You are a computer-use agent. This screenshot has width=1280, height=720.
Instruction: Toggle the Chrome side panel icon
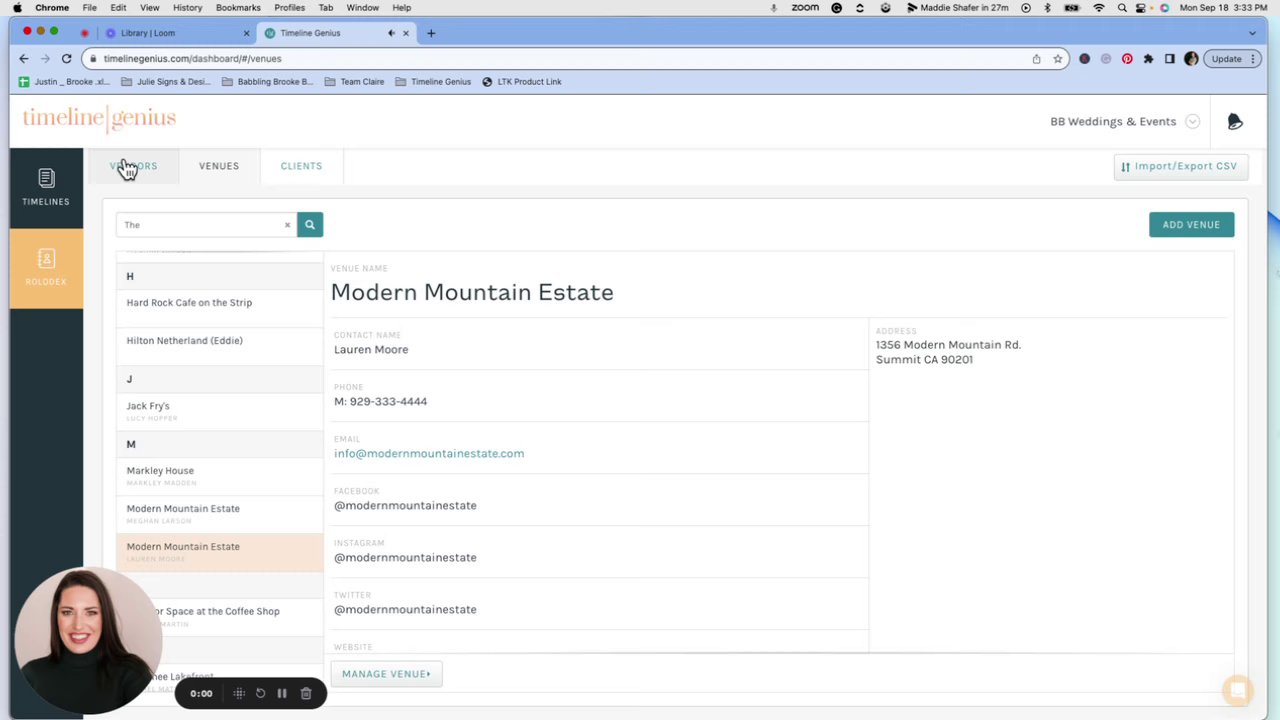click(x=1169, y=59)
